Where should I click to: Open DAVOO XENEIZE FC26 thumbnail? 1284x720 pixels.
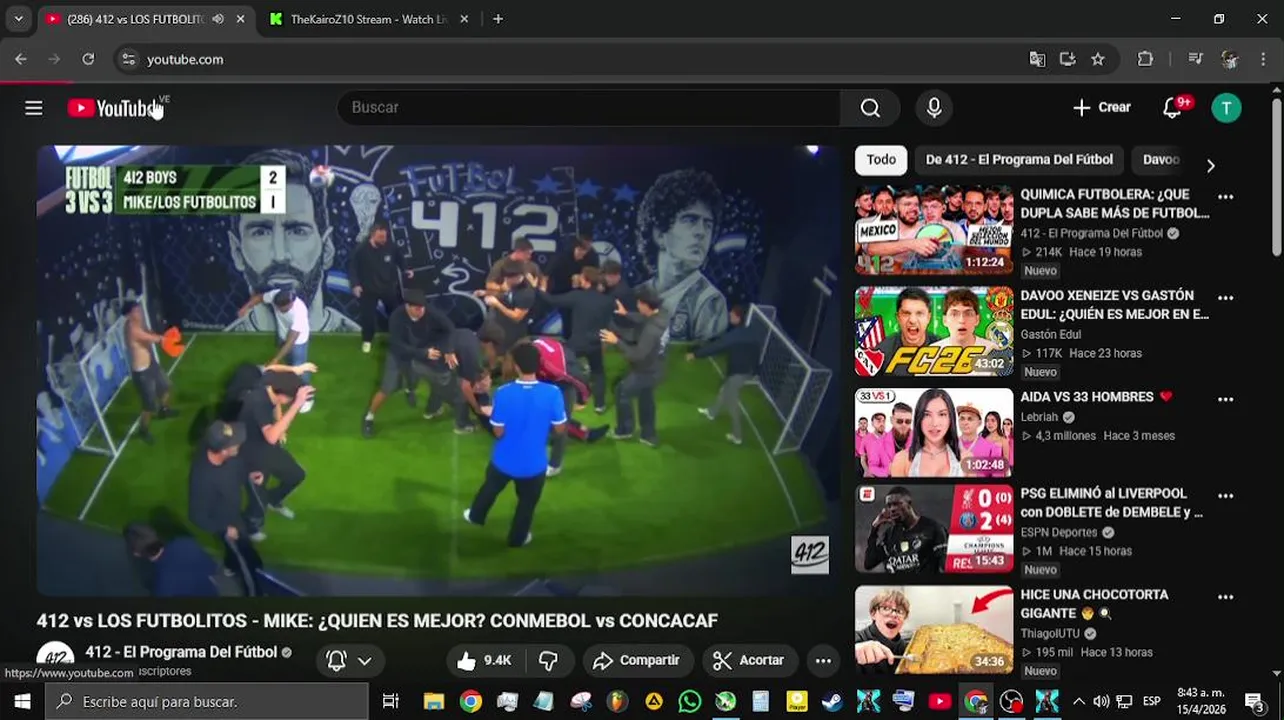934,331
